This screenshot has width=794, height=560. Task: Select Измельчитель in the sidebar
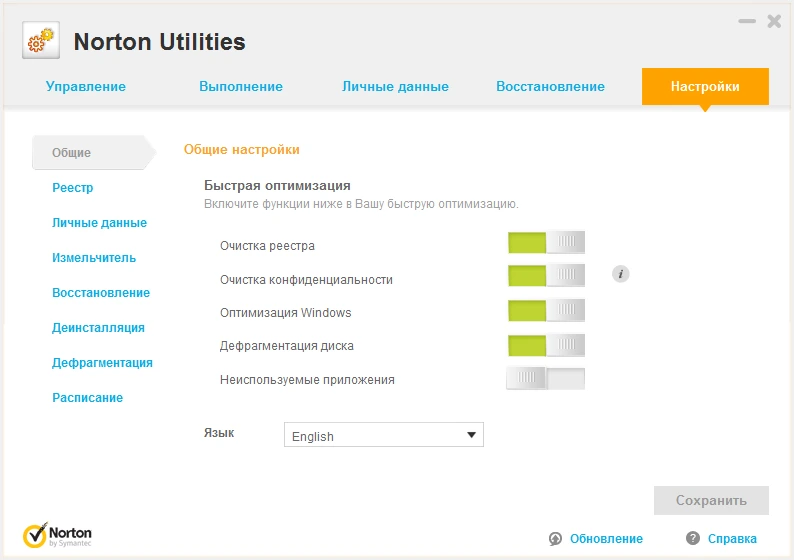[94, 258]
